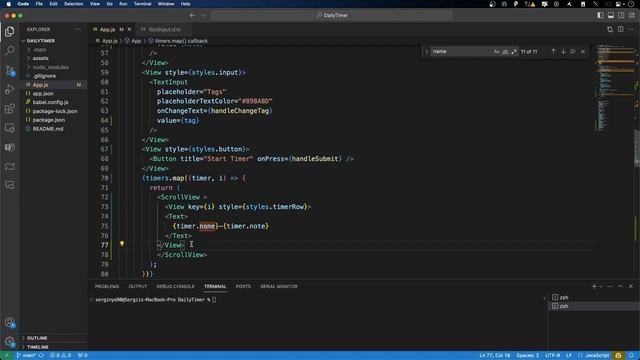640x360 pixels.
Task: Split the editor right
Action: 620,29
